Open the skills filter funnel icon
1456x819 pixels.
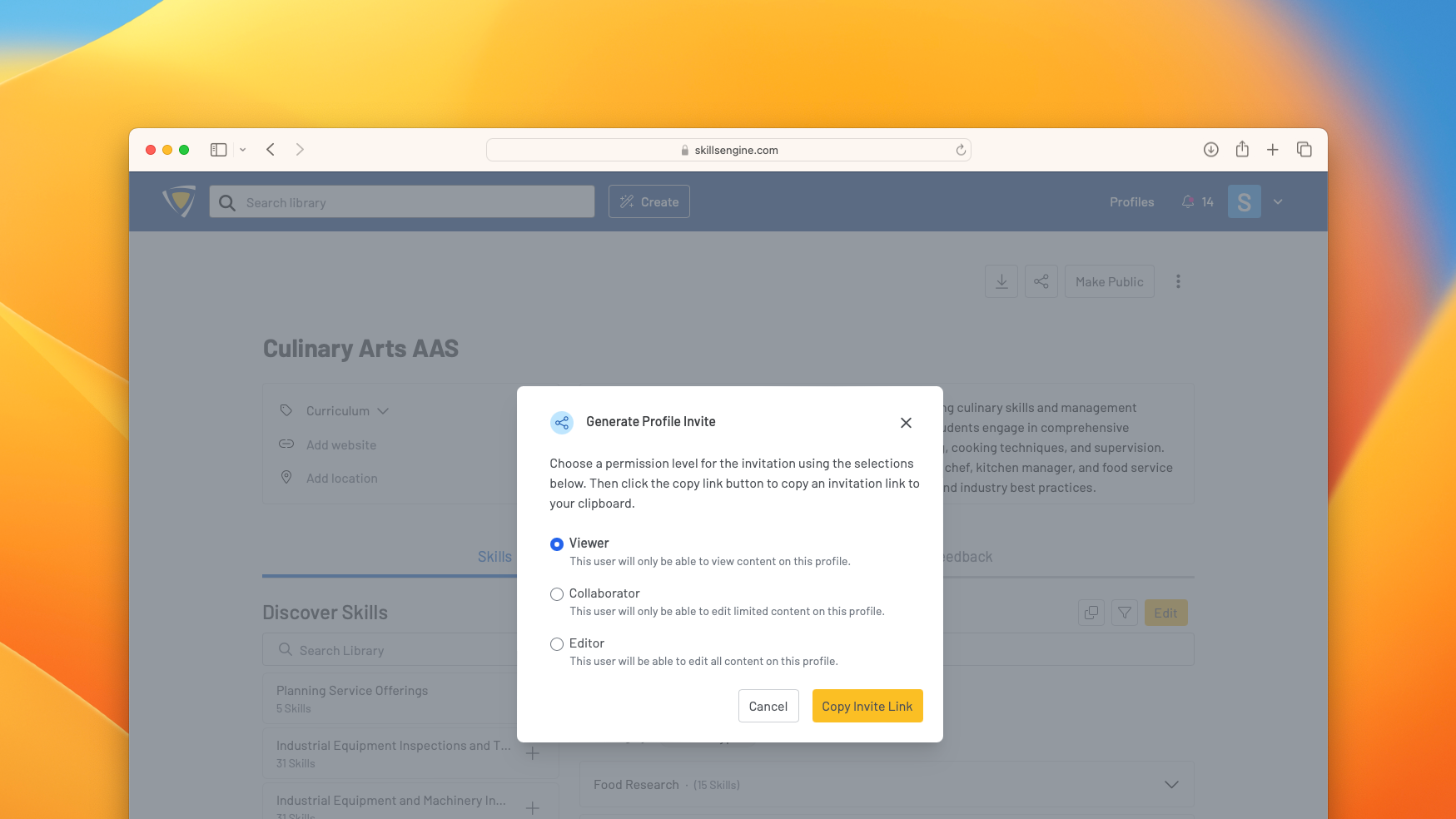(1124, 613)
